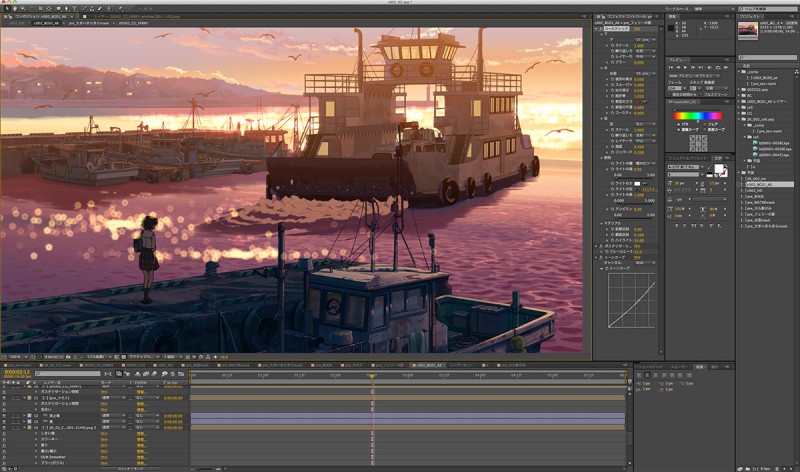Expand layer 13 properties triangle
The image size is (800, 472).
[x=24, y=421]
